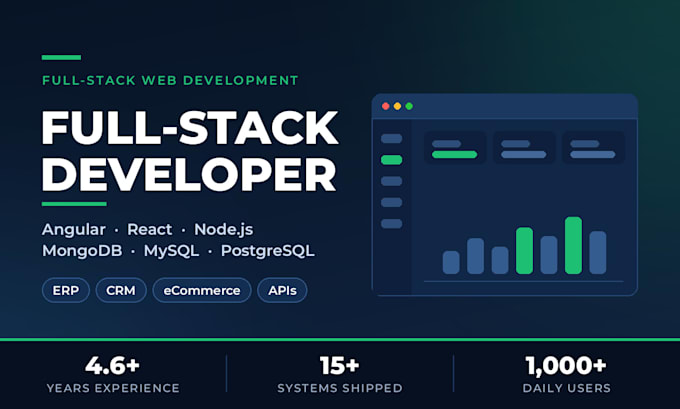
Task: Open the stat card with green line
Action: (x=455, y=148)
